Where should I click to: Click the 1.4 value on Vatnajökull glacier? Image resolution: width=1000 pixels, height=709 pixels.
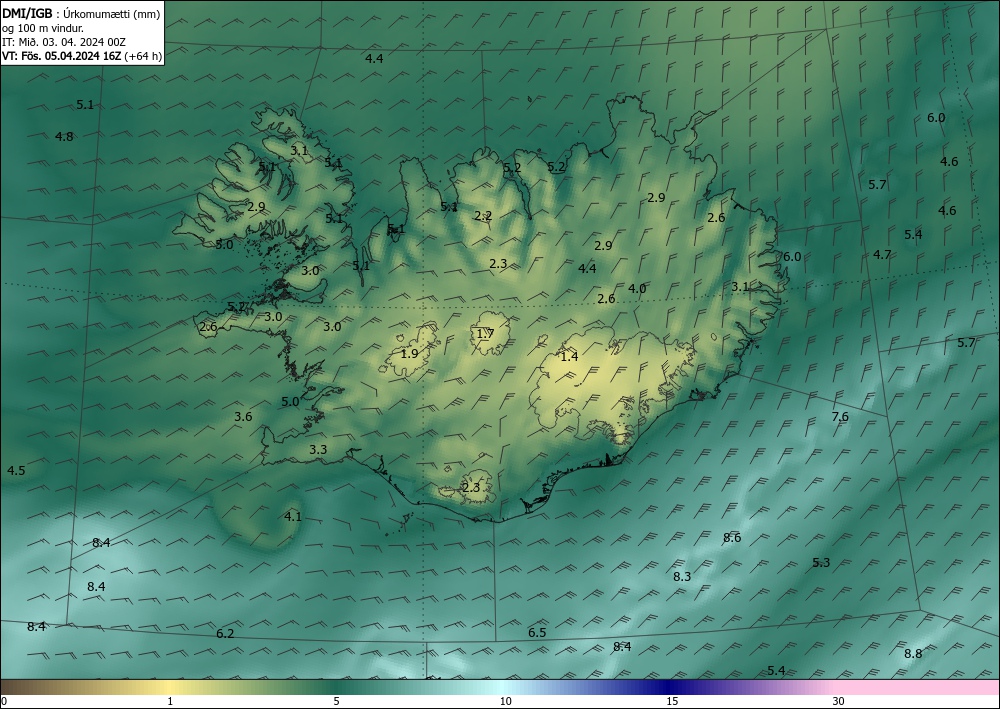click(569, 357)
